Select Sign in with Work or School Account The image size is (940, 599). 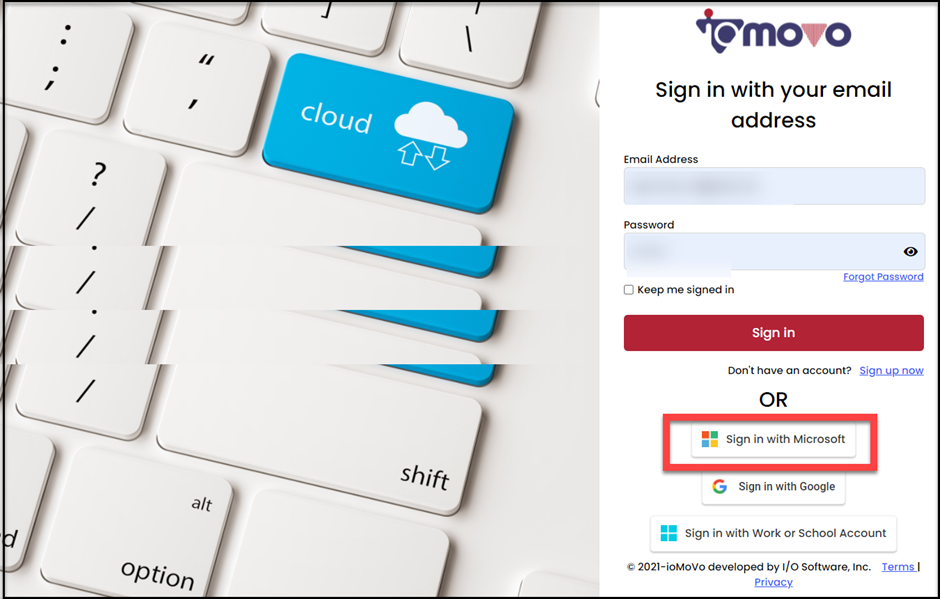pyautogui.click(x=773, y=533)
